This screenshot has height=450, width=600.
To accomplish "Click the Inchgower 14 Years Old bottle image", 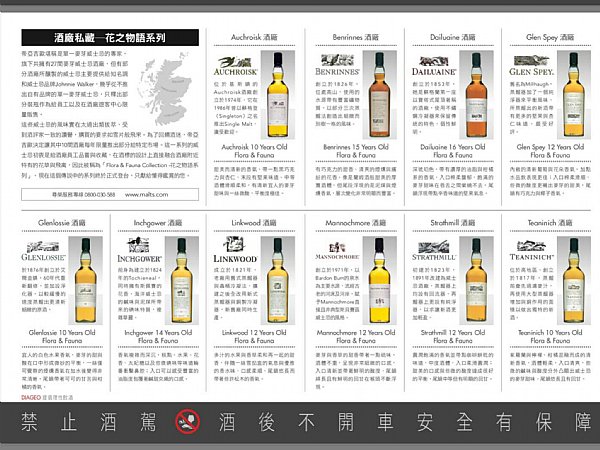I will [x=182, y=280].
